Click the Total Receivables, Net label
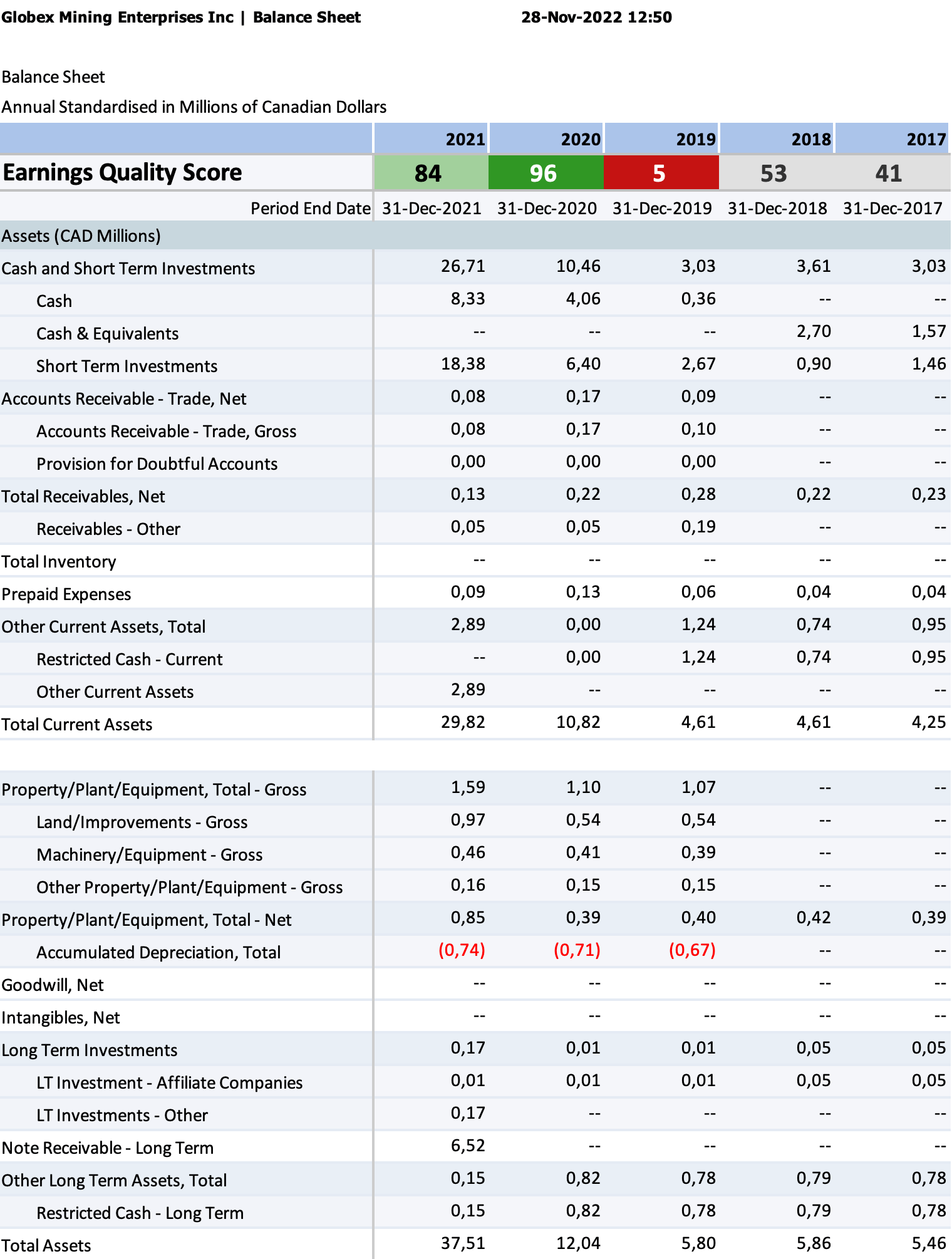Screen dimensions: 952x1259 pyautogui.click(x=83, y=497)
